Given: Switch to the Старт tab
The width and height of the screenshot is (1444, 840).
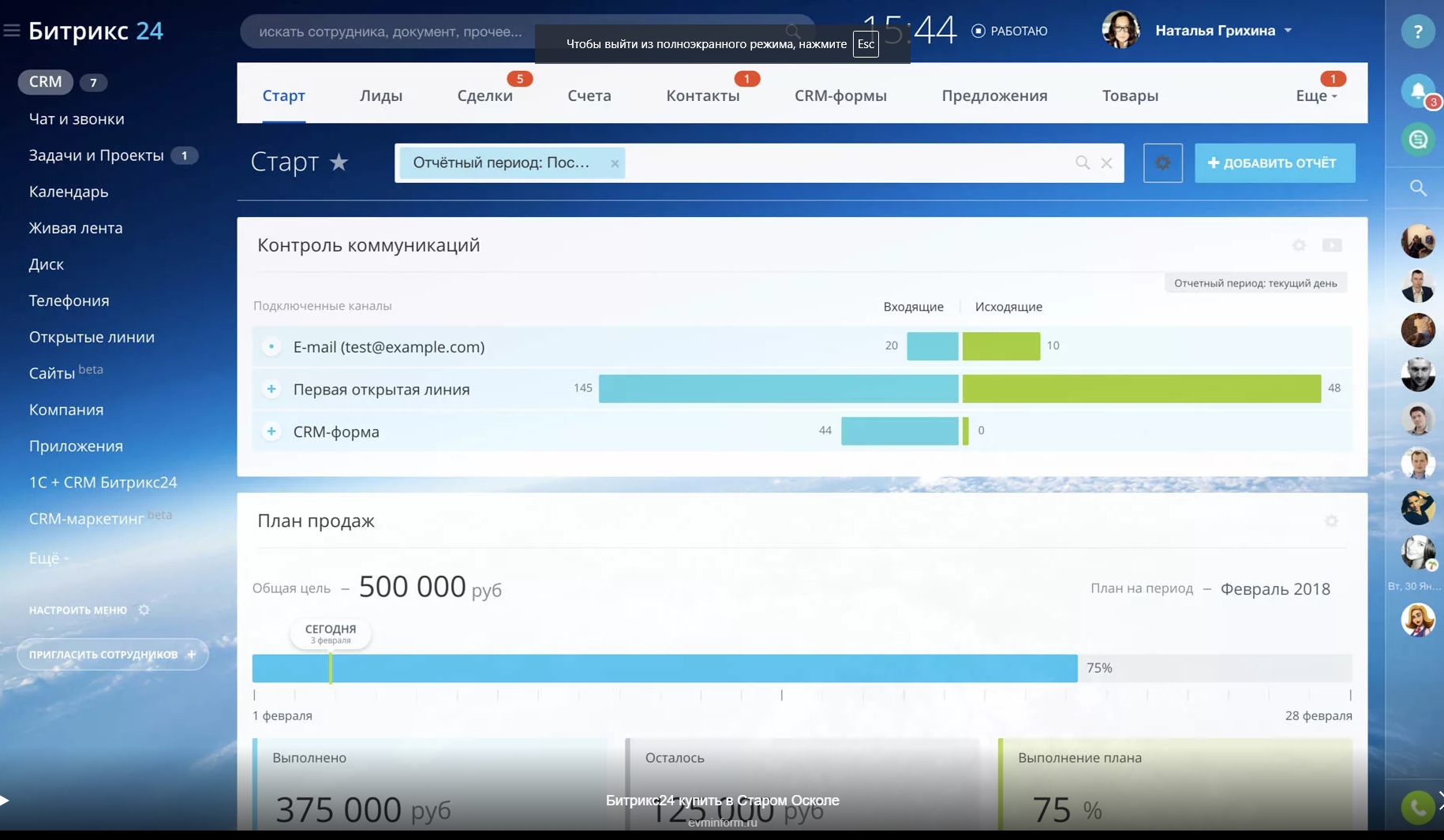Looking at the screenshot, I should [283, 95].
